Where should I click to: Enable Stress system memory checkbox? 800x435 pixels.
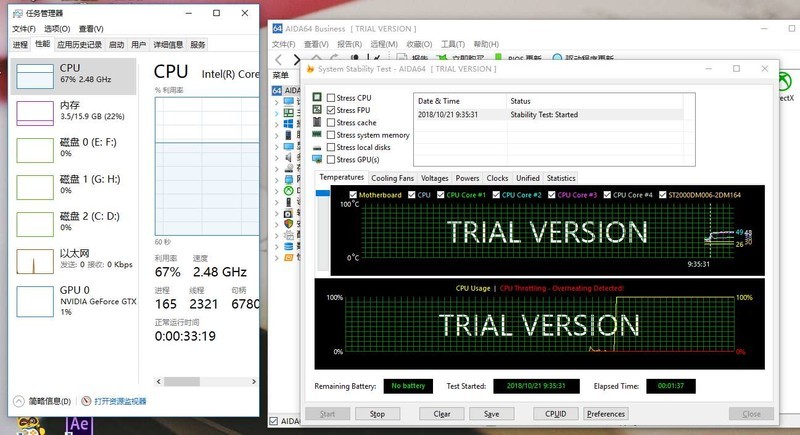(x=331, y=135)
